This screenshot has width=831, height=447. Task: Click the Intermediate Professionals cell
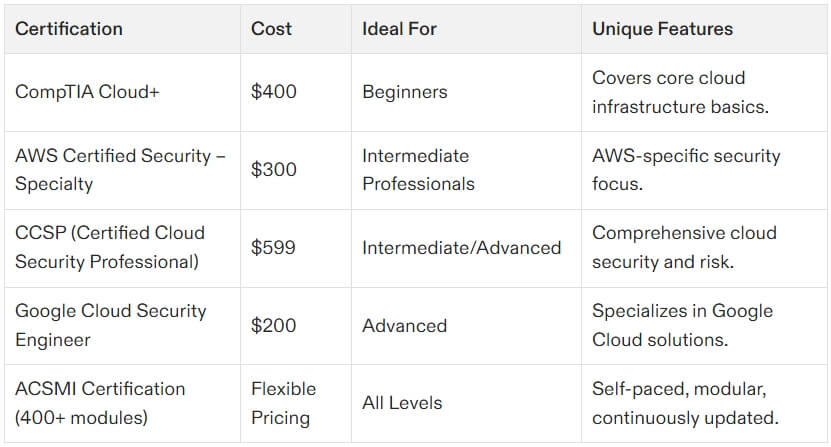point(418,170)
